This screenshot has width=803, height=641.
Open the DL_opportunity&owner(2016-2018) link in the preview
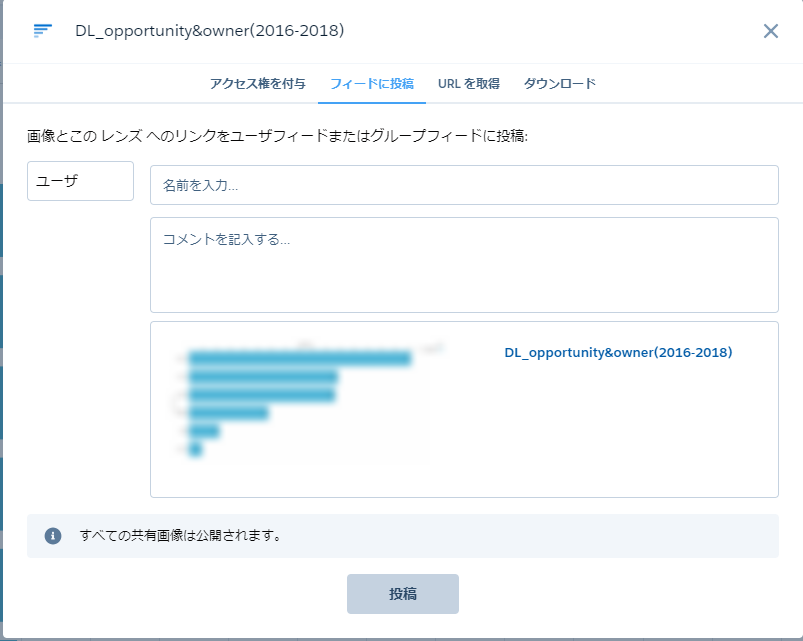tap(618, 353)
